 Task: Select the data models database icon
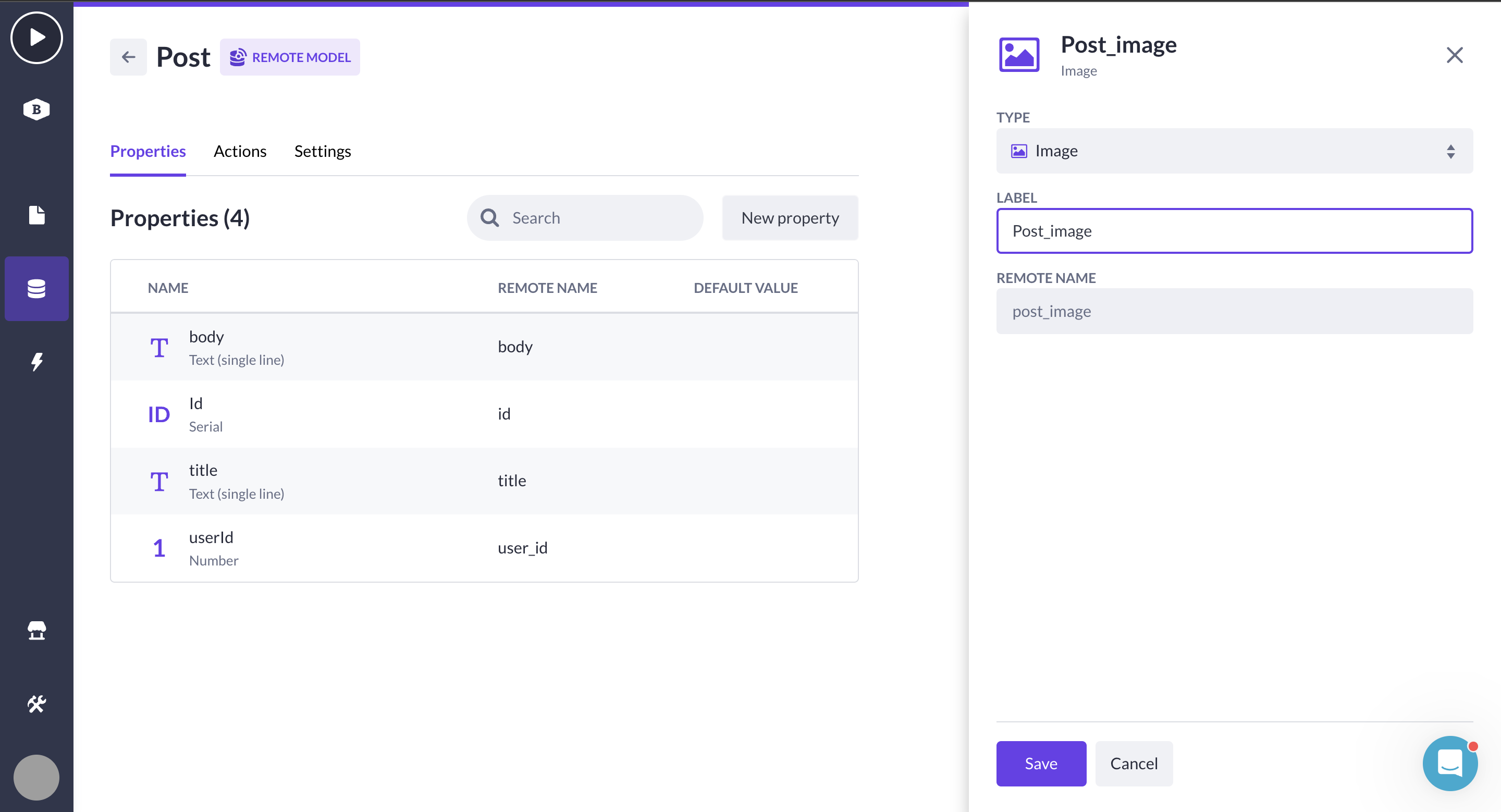(x=36, y=288)
